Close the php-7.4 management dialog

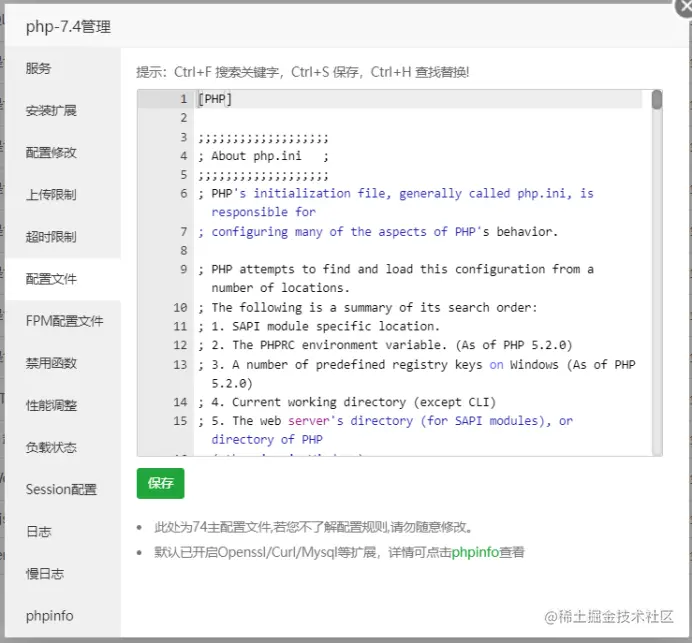click(x=684, y=8)
